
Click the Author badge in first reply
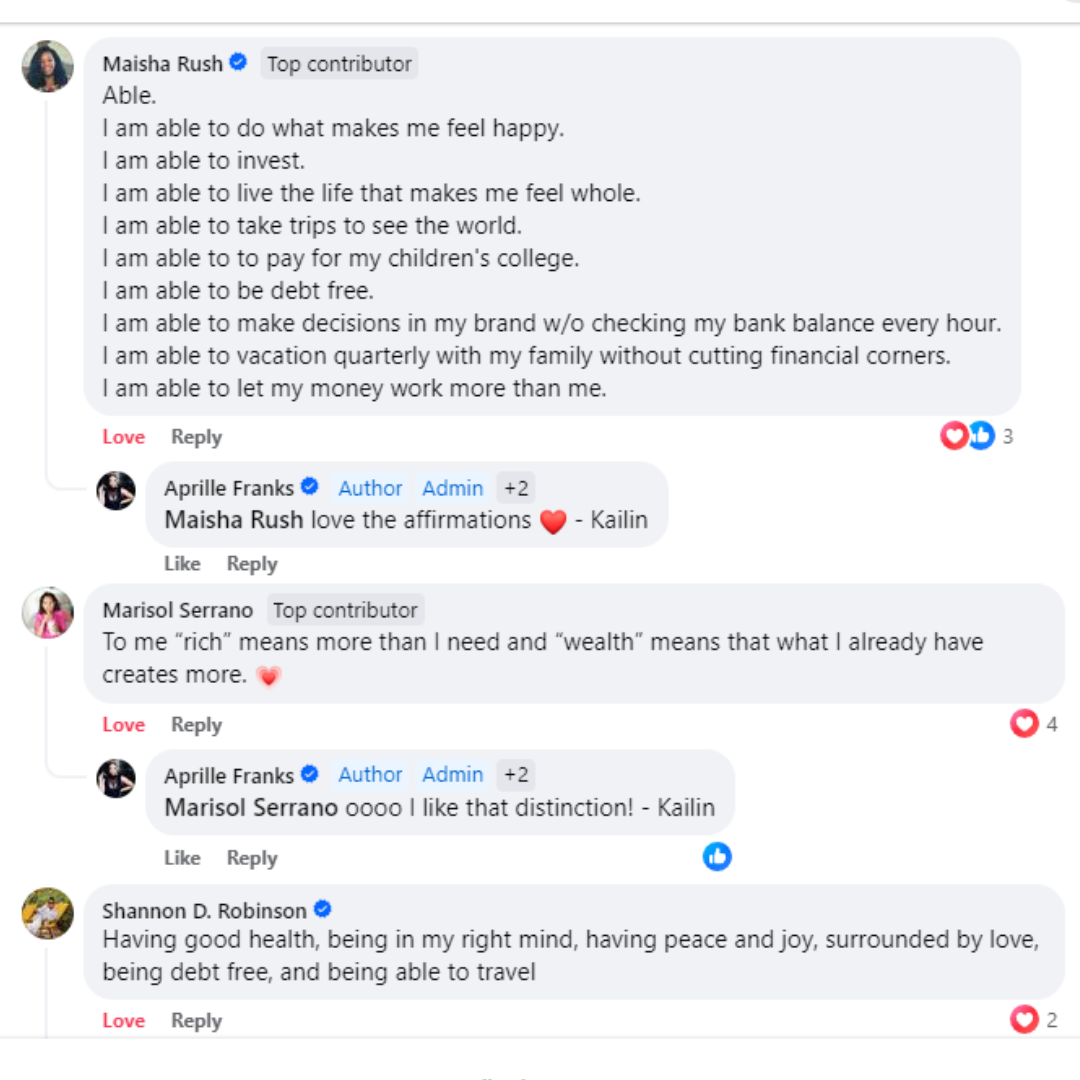click(x=370, y=488)
